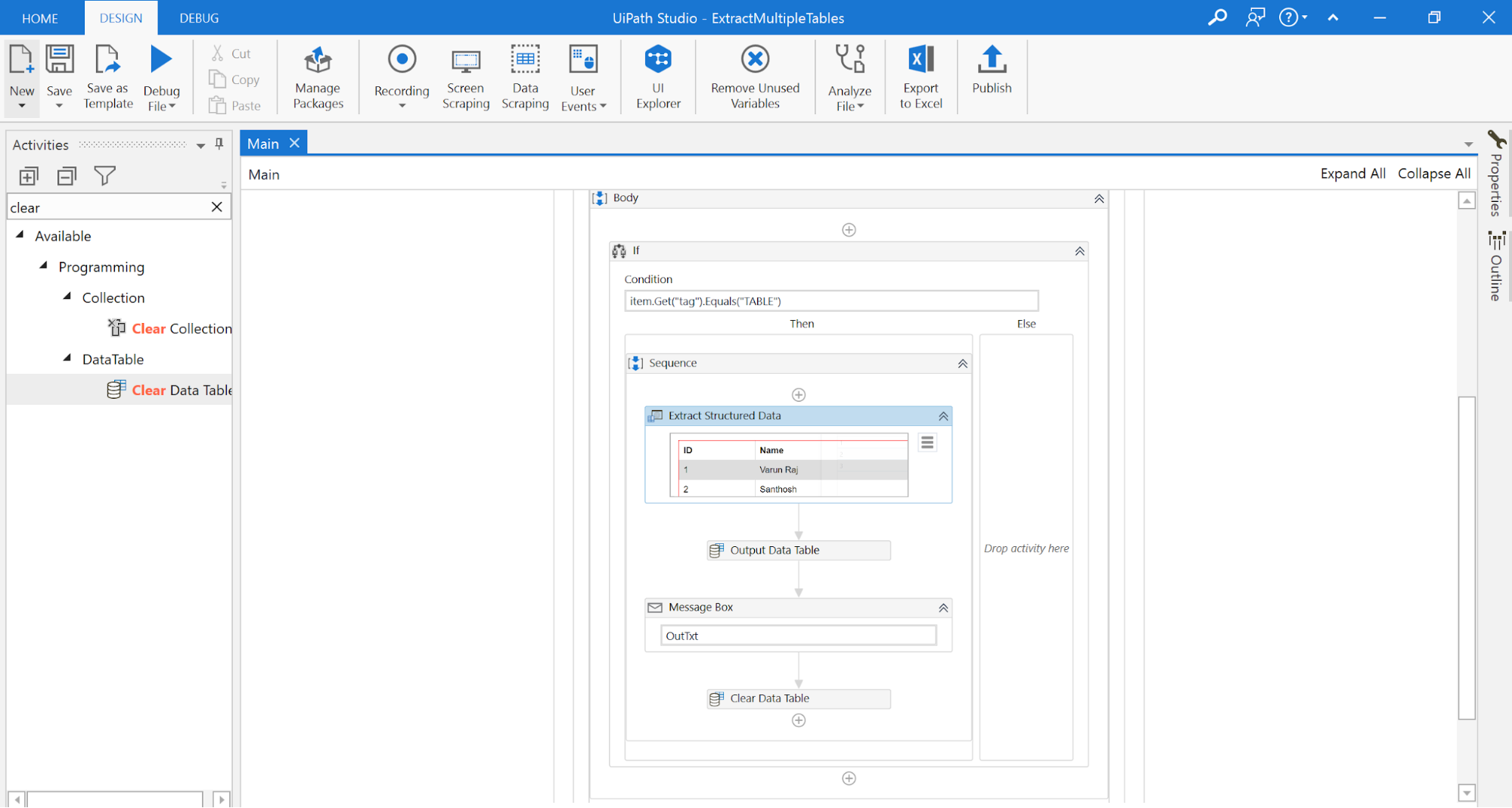Open Manage Packages
Viewport: 1512px width, 808px height.
(318, 76)
